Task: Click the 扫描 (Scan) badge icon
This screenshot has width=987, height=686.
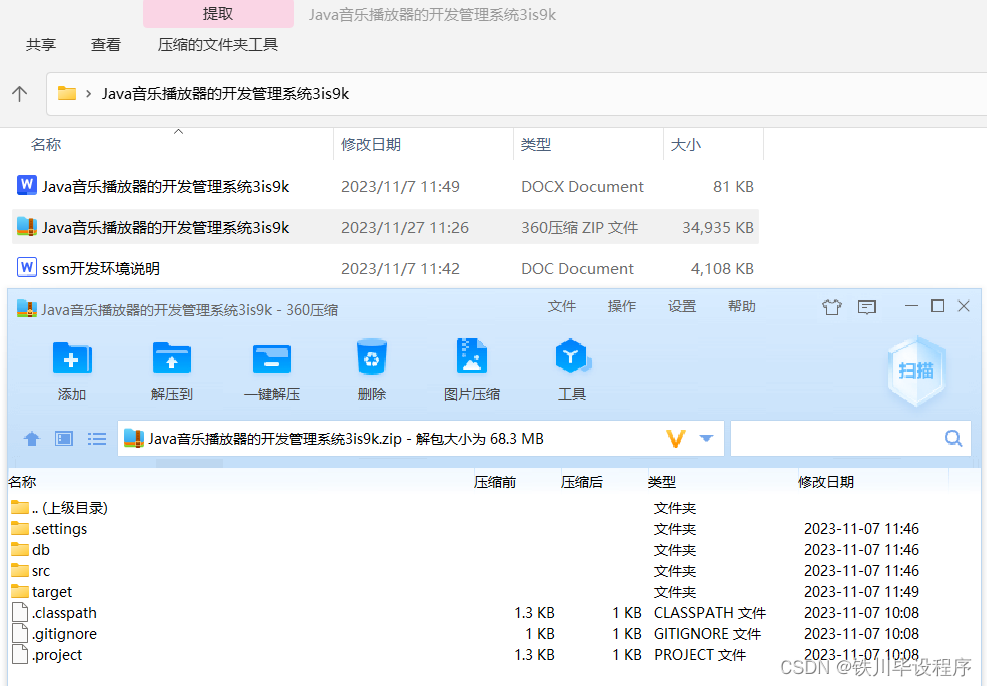Action: tap(915, 370)
